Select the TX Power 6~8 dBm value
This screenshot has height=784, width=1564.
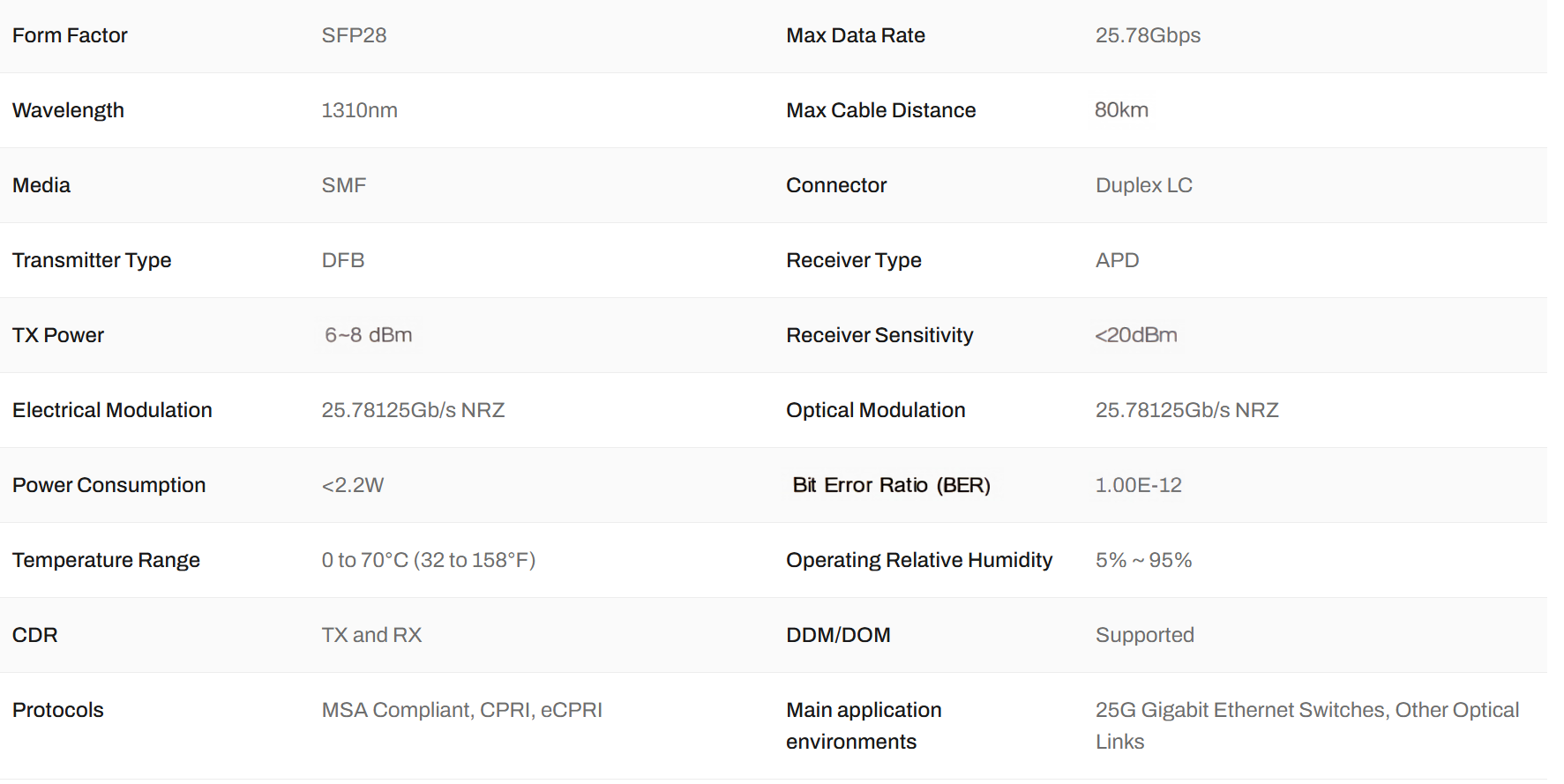[368, 335]
